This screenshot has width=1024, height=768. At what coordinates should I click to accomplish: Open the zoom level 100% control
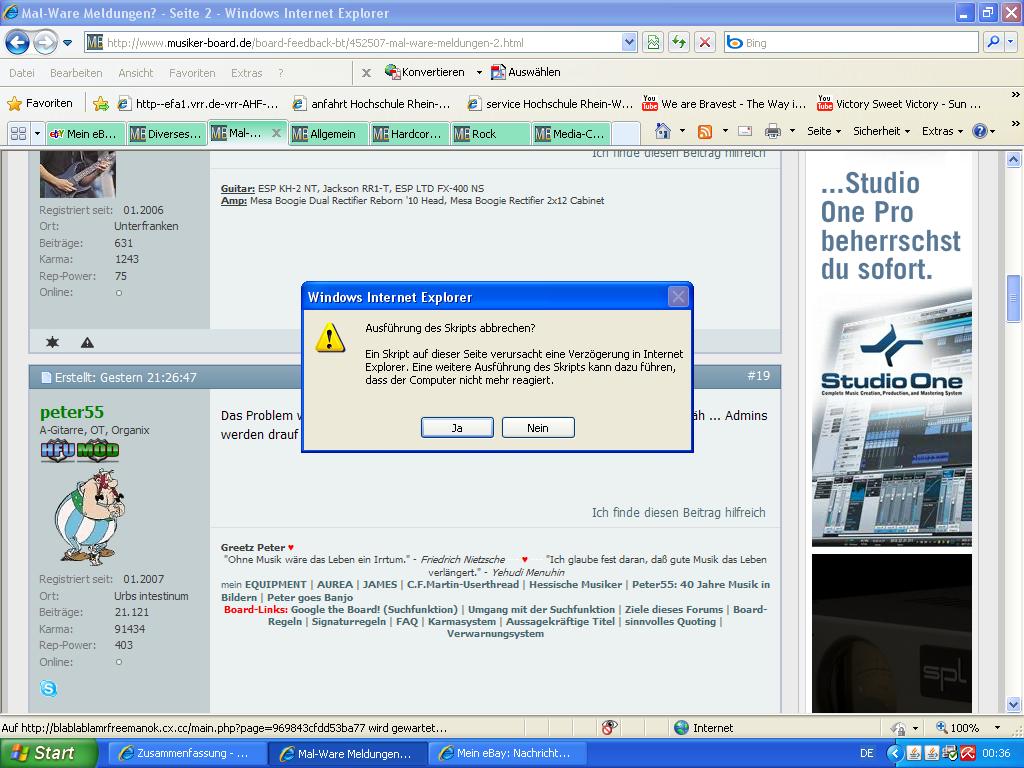tap(968, 728)
